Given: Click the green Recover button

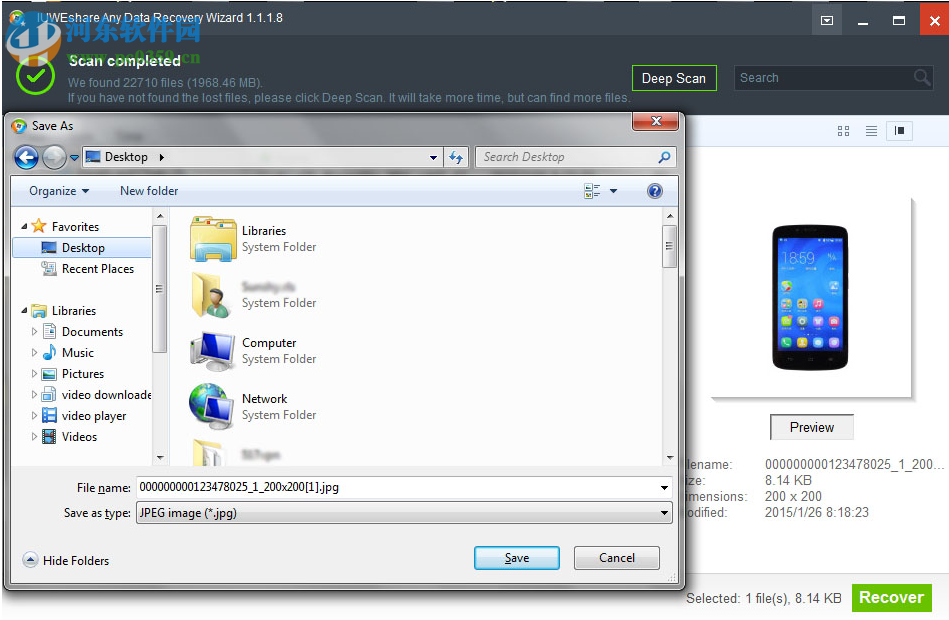Looking at the screenshot, I should (x=890, y=597).
